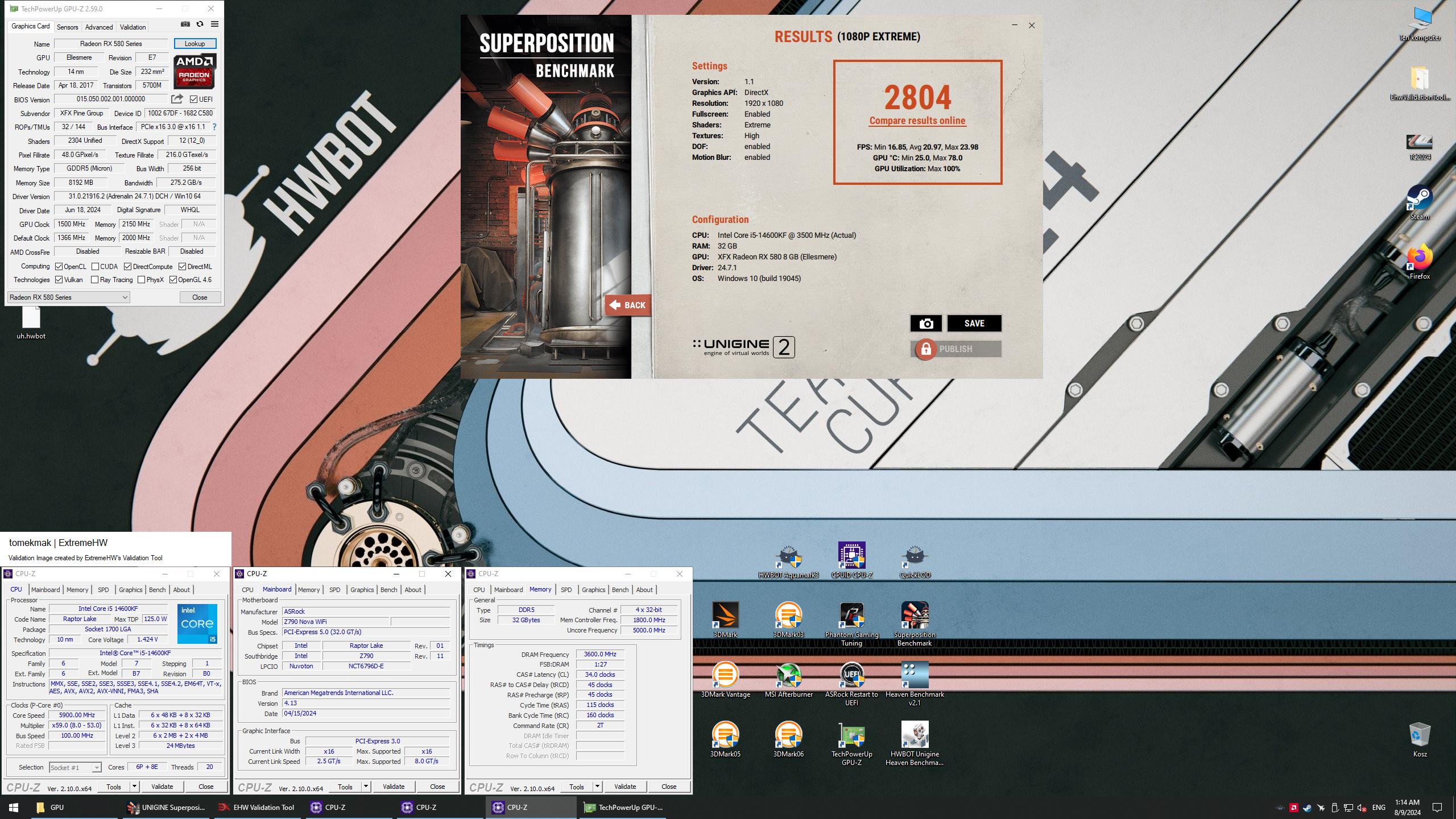Open the Ten komputer desktop icon
The image size is (1456, 819).
coord(1420,24)
